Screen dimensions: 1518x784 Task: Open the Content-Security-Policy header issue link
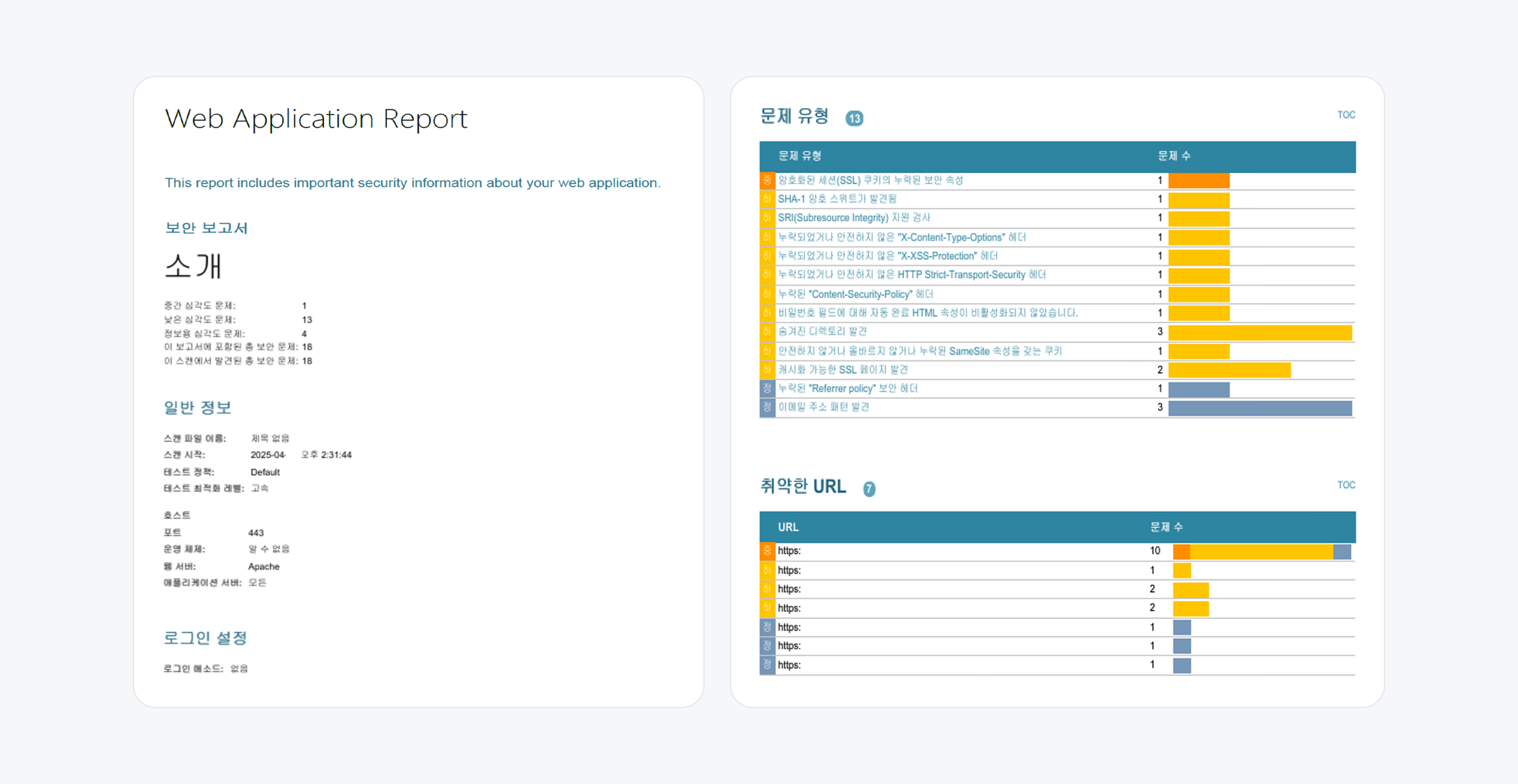coord(855,294)
